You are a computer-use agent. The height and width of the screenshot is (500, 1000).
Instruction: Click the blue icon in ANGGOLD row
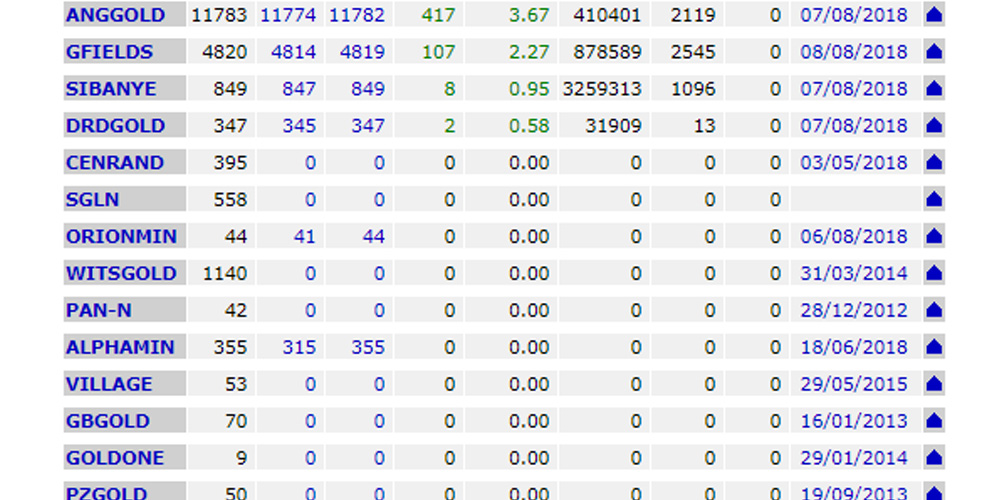934,15
